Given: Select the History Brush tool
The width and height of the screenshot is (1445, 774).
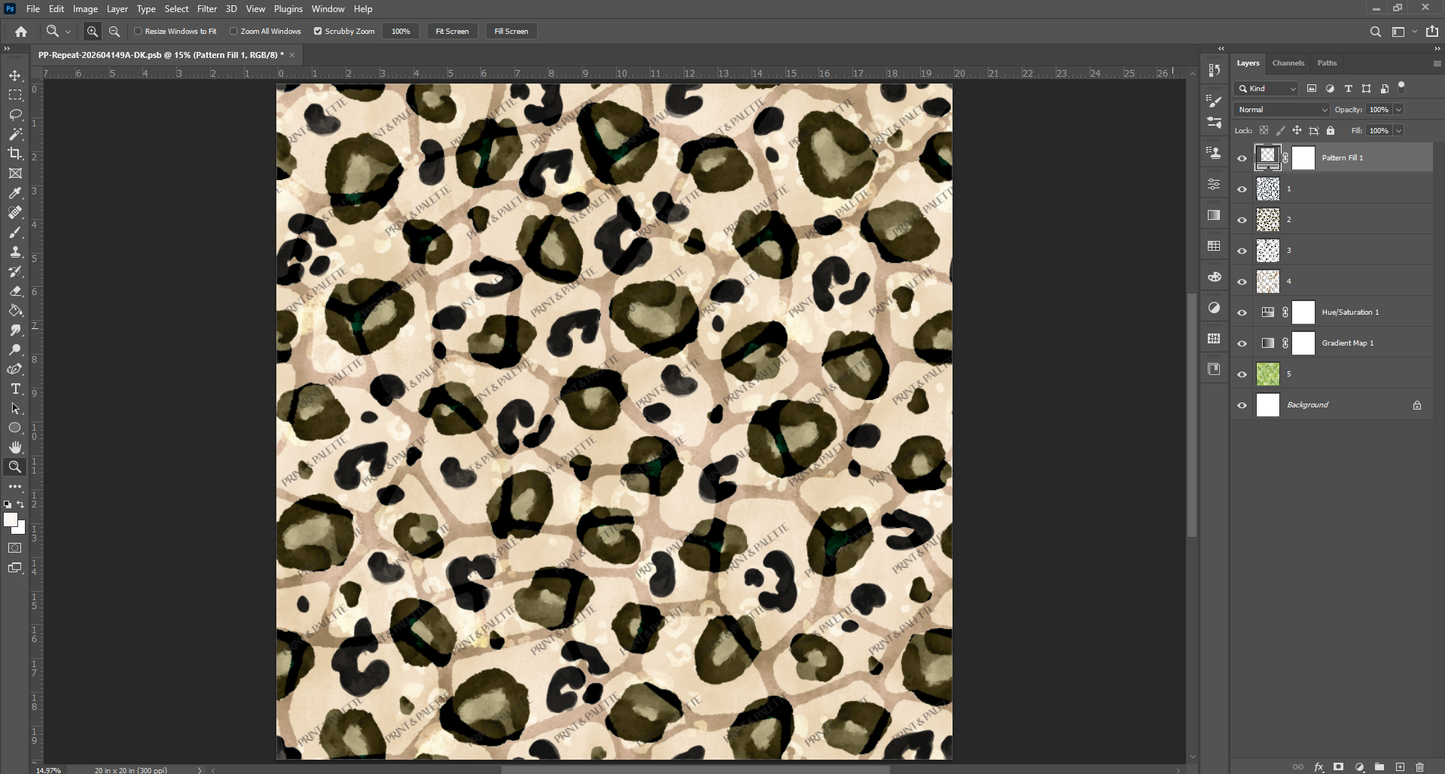Looking at the screenshot, I should coord(15,271).
